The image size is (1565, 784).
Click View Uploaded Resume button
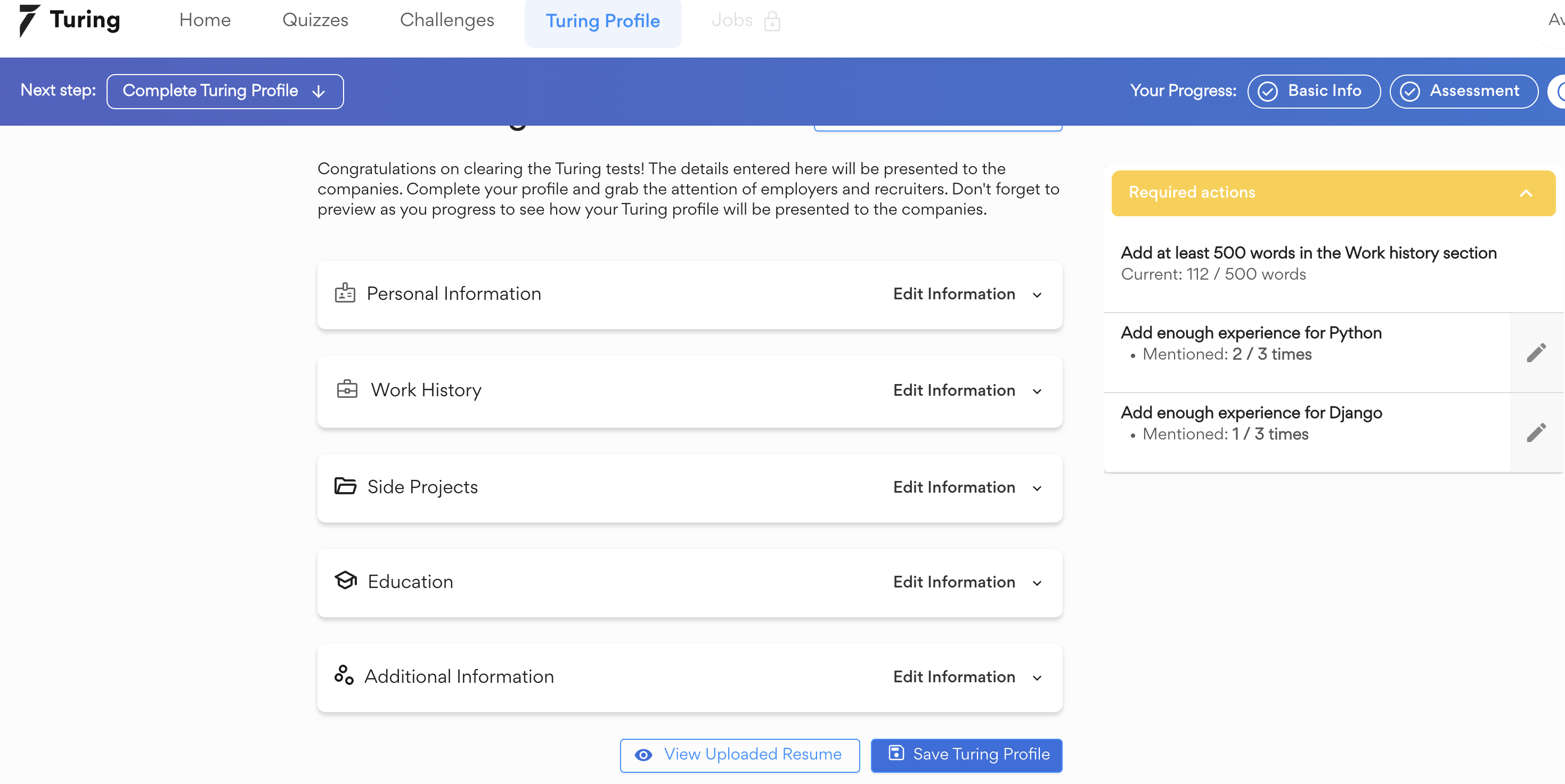[x=739, y=755]
